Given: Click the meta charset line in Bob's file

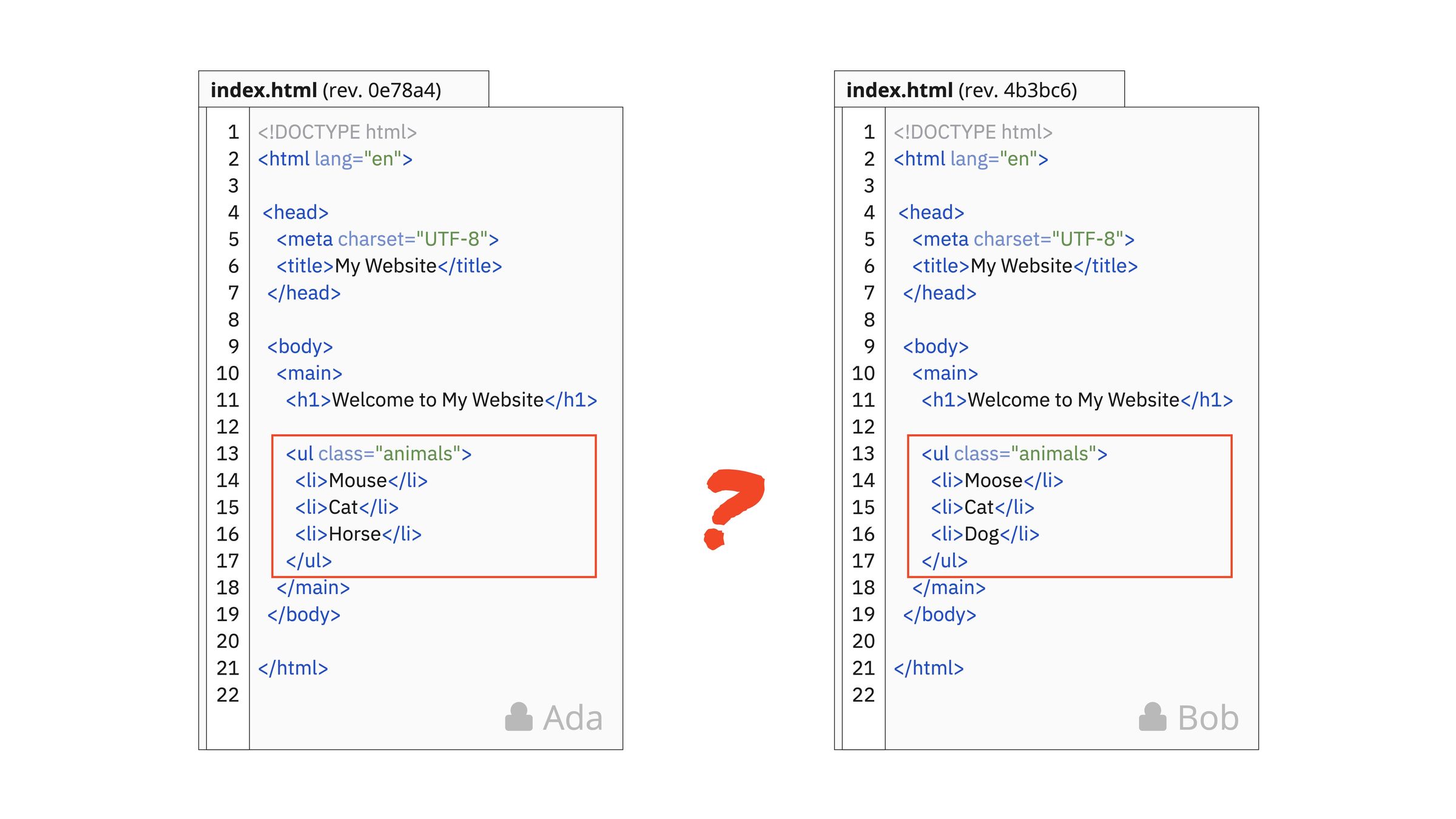Looking at the screenshot, I should [x=1023, y=239].
